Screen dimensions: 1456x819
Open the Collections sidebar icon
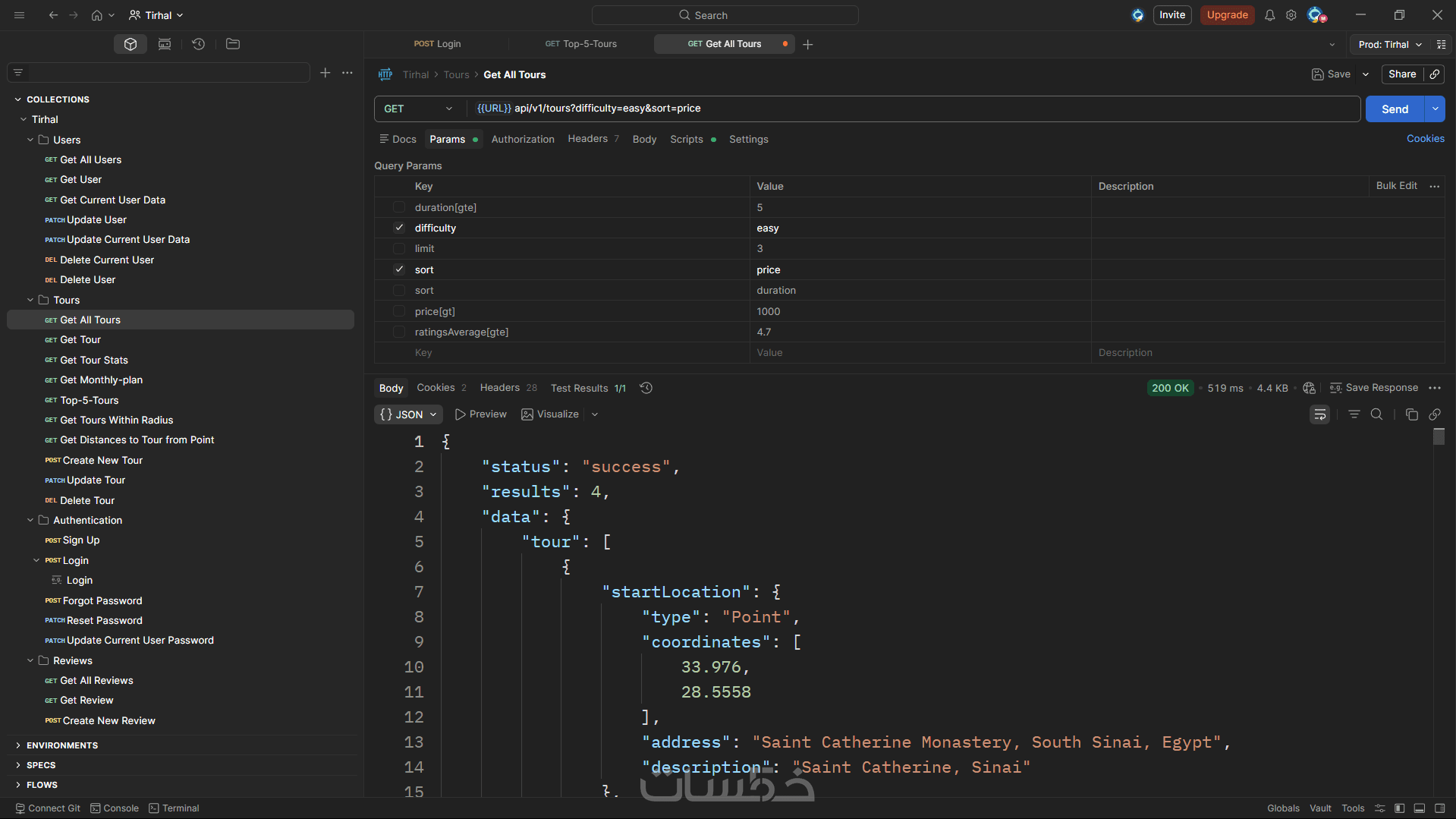click(131, 44)
